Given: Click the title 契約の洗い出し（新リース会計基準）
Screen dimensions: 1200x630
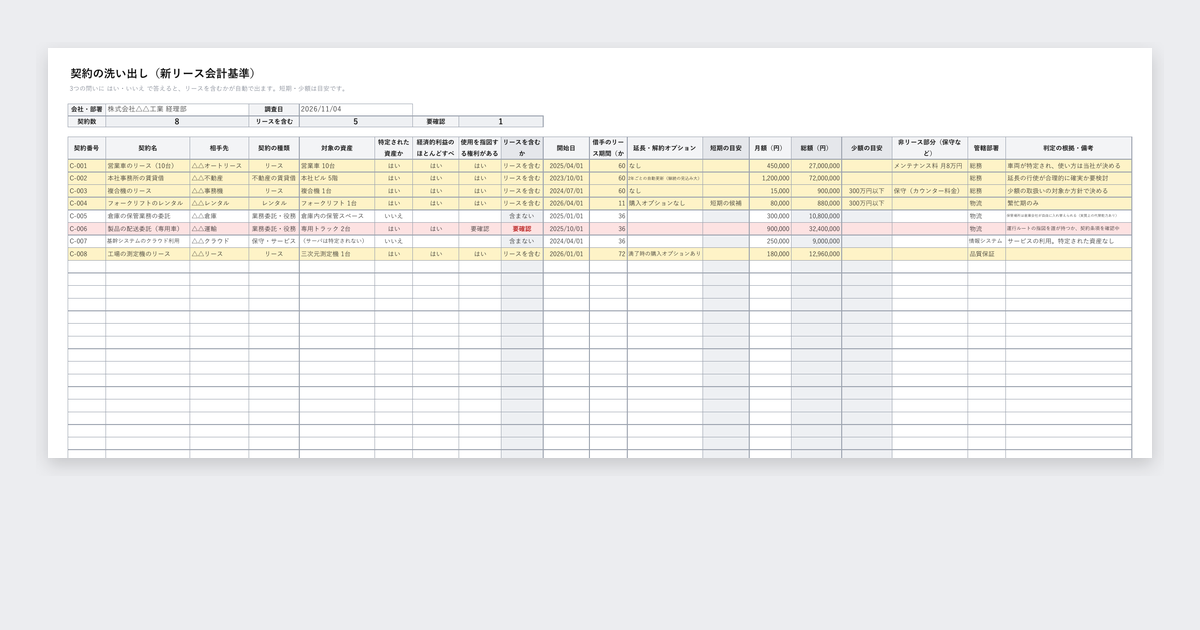Looking at the screenshot, I should [165, 74].
